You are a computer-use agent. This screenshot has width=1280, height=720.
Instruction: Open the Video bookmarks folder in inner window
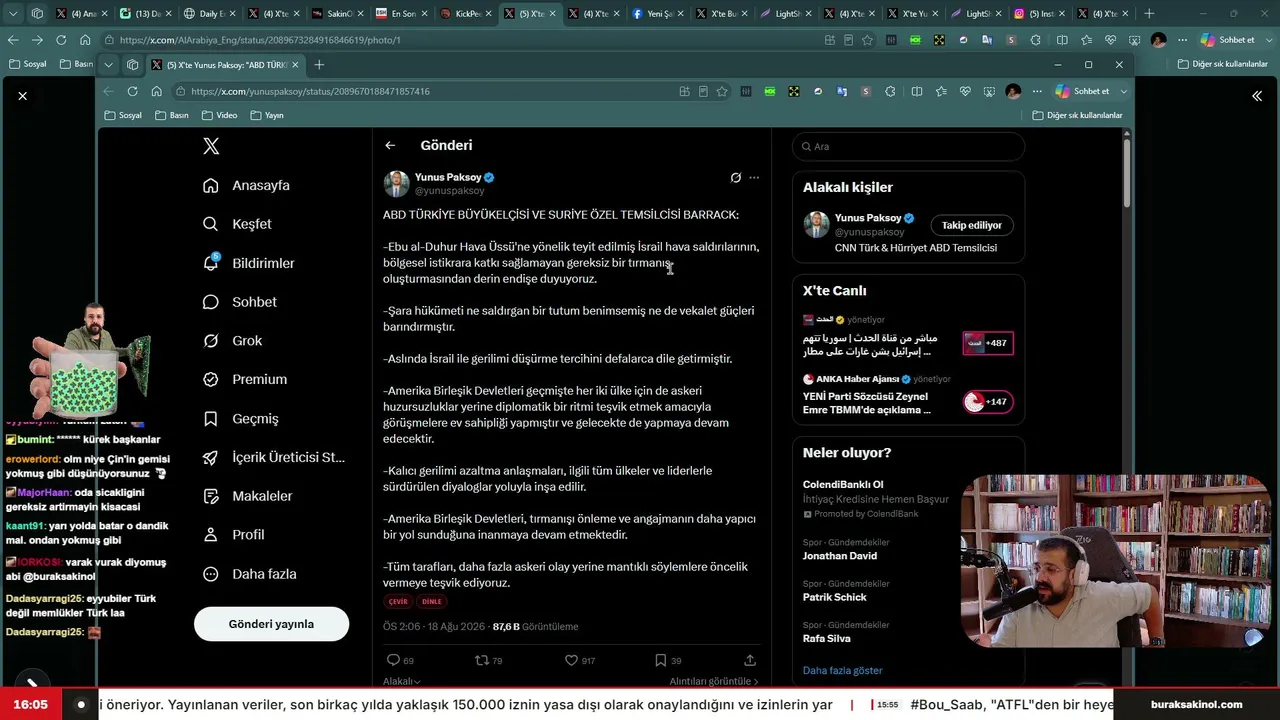[x=220, y=115]
